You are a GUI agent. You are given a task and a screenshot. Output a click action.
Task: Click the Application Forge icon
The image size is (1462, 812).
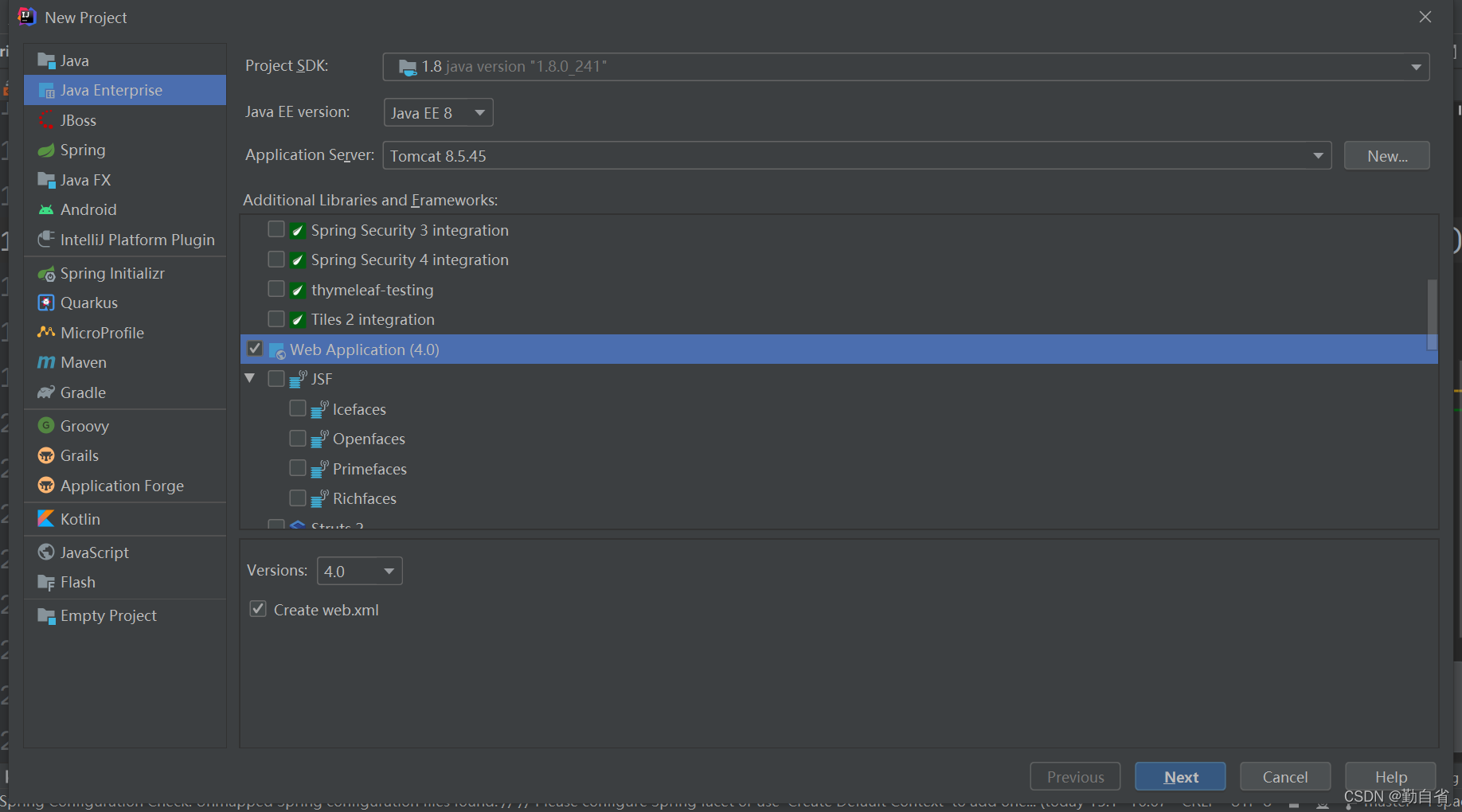pyautogui.click(x=46, y=486)
